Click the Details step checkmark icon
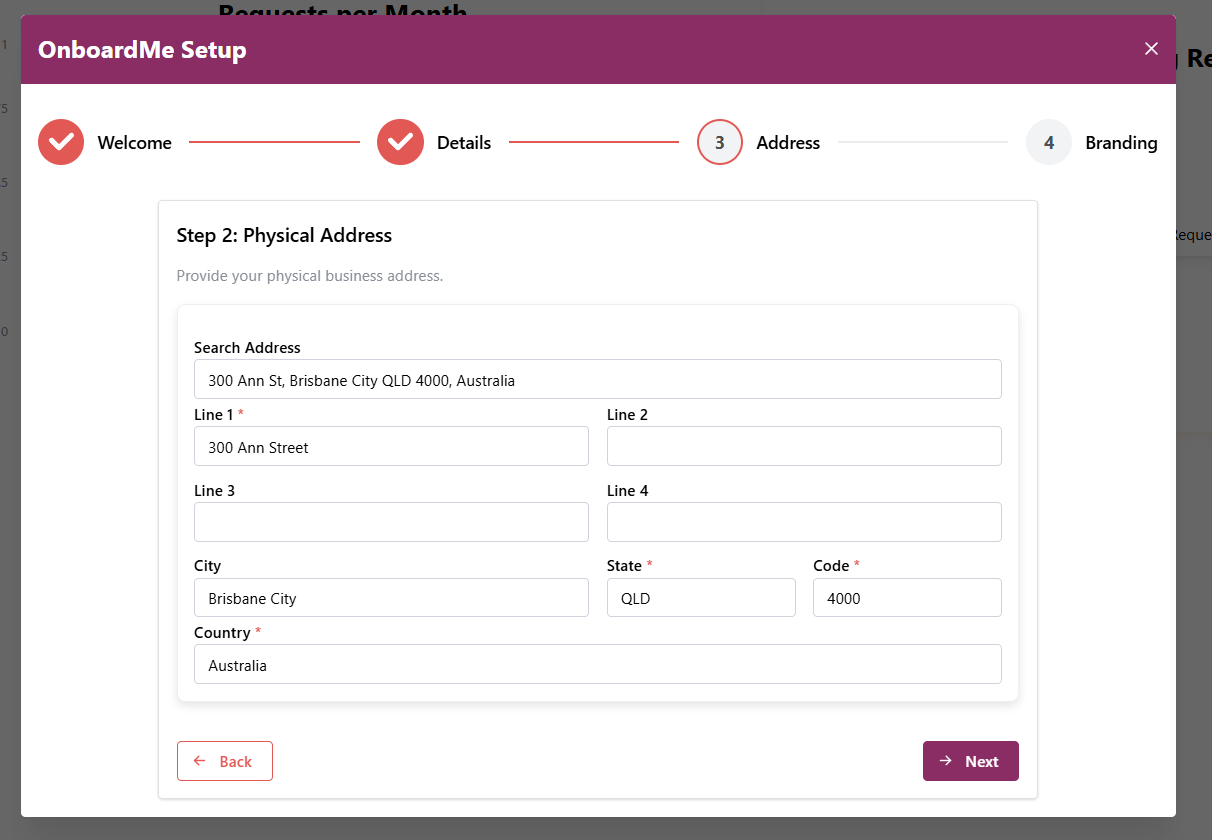The image size is (1212, 840). (x=400, y=142)
